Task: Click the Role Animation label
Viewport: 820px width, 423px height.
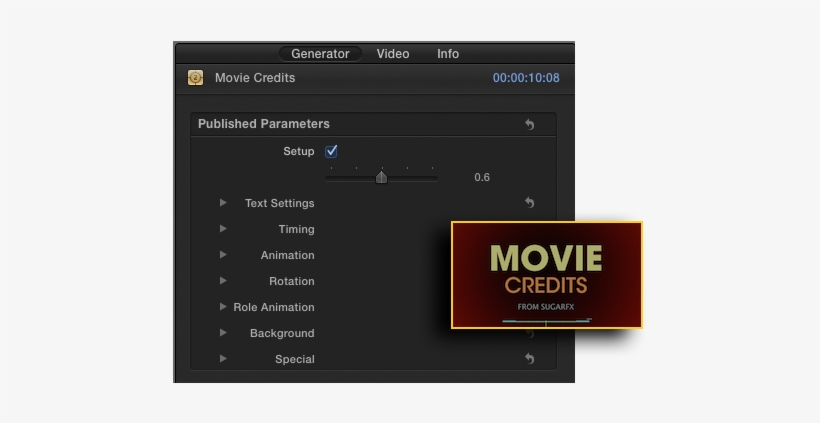Action: click(x=274, y=307)
